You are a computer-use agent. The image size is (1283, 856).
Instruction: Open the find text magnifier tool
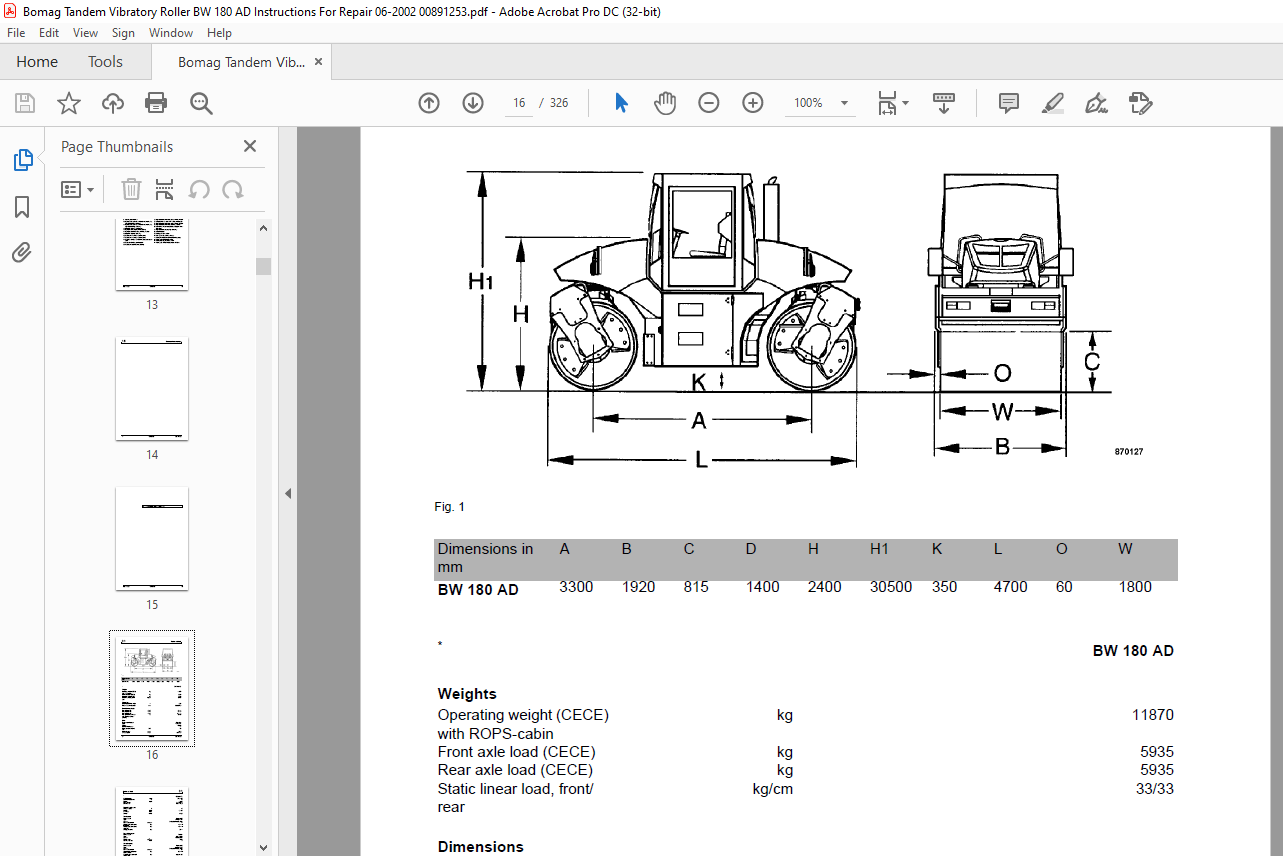coord(201,103)
